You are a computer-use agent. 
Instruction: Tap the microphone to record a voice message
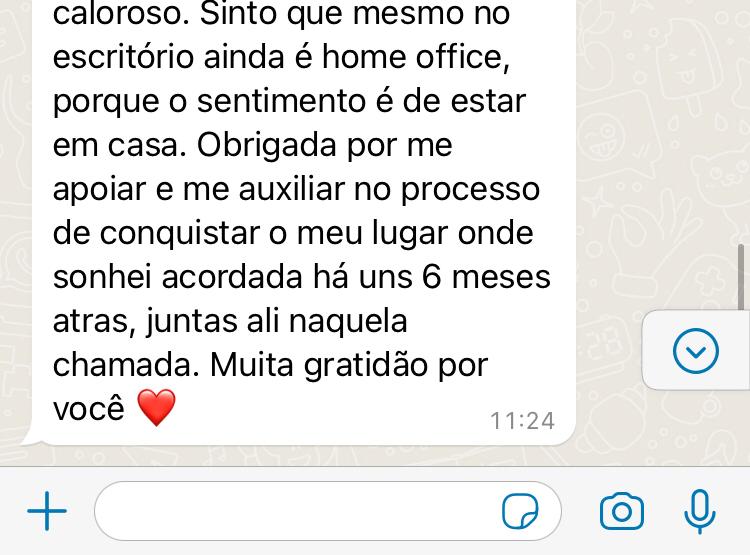tap(700, 511)
